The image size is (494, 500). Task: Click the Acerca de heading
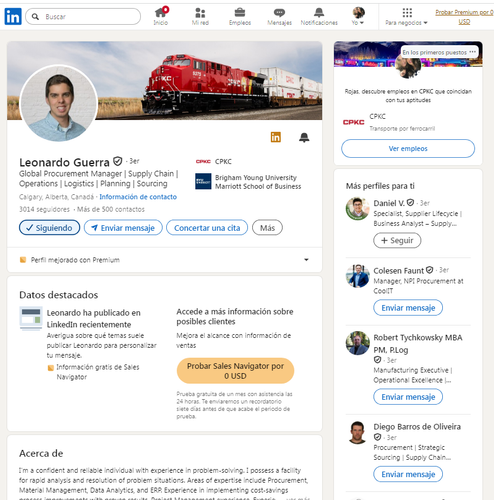[x=41, y=453]
